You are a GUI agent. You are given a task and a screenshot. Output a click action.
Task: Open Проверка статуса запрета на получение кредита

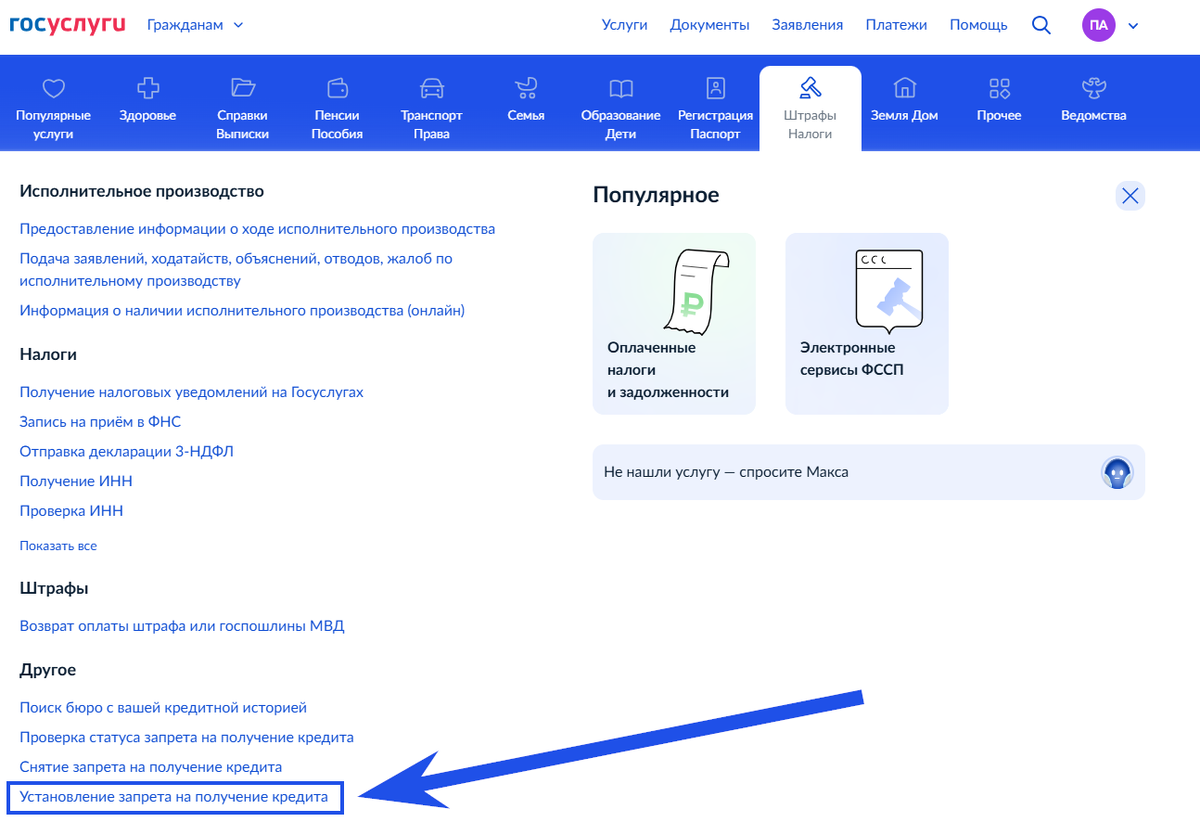187,737
